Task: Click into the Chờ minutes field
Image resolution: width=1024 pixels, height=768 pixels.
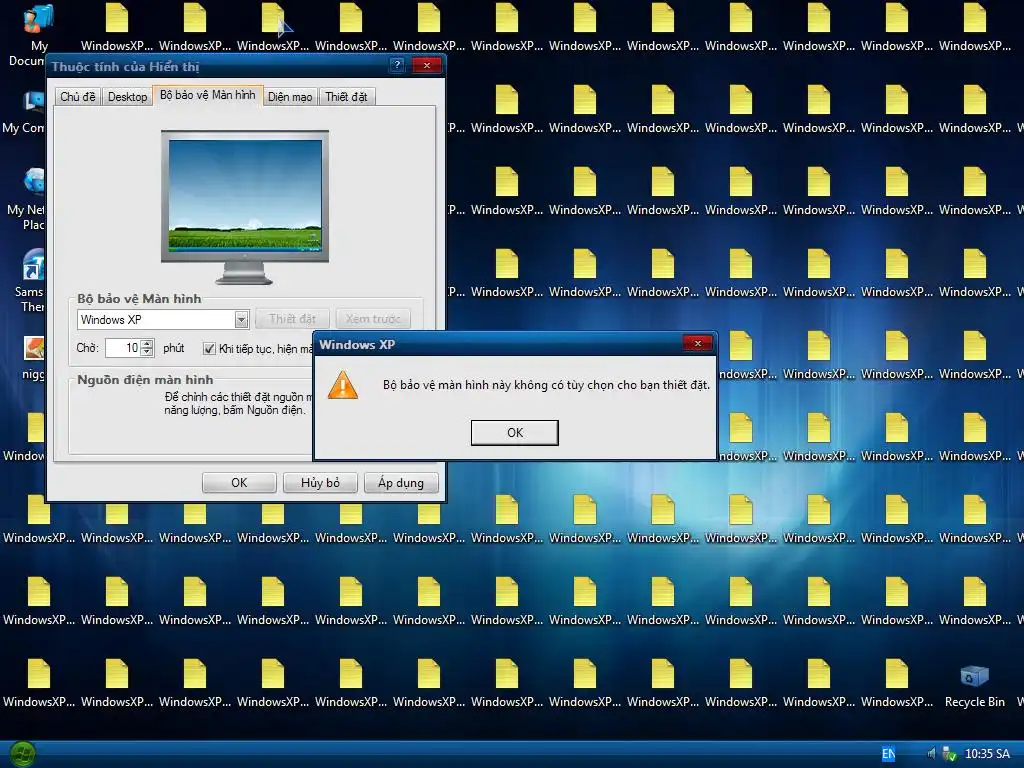Action: pos(123,348)
